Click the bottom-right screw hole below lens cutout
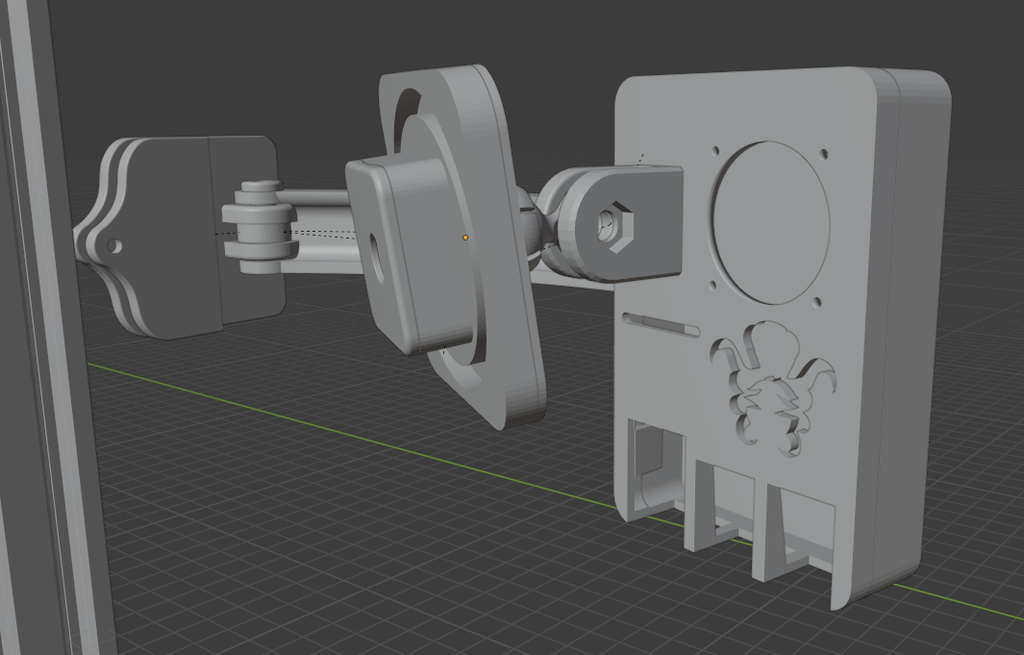1024x655 pixels. 816,303
